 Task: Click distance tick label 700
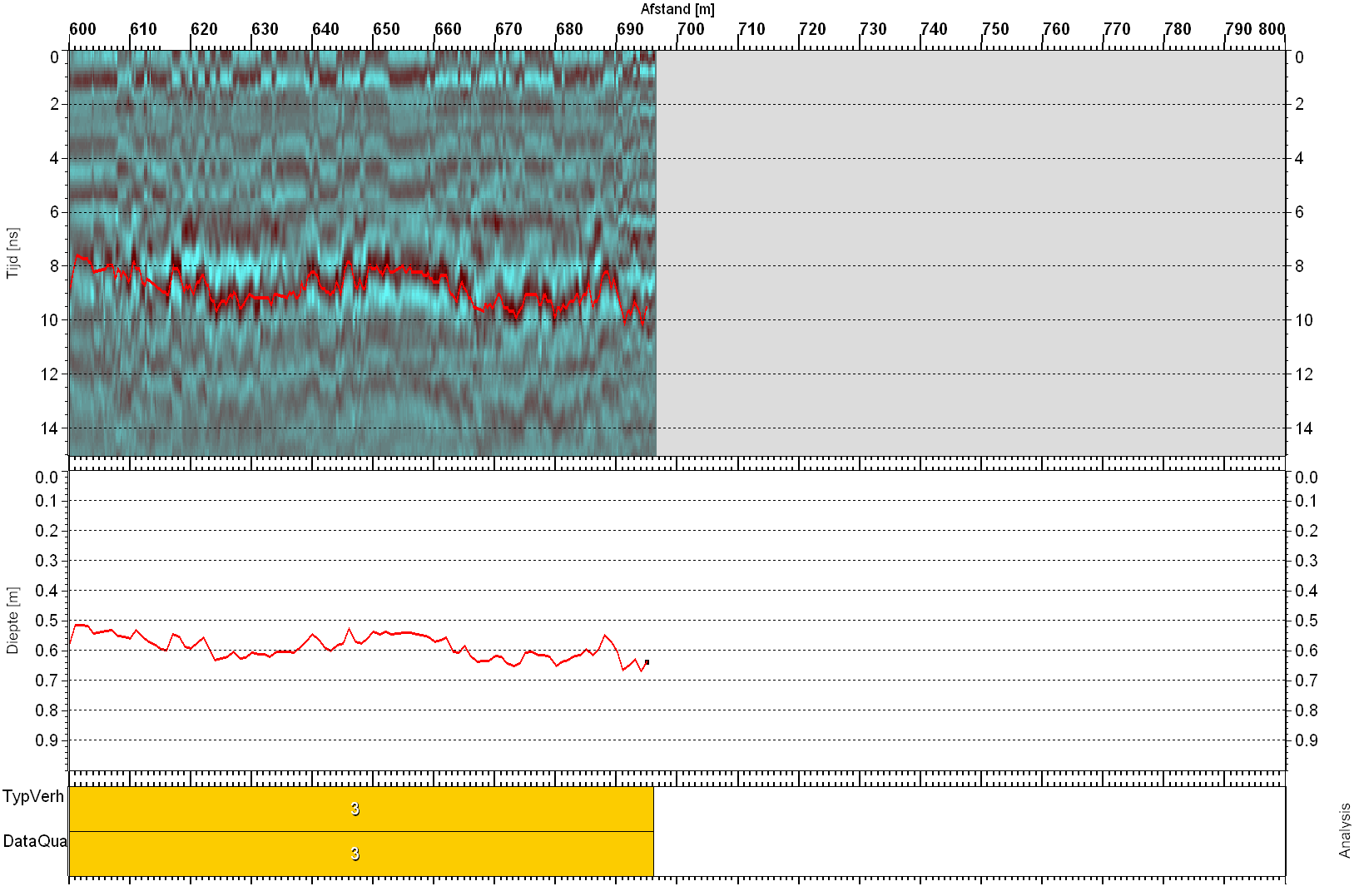[x=691, y=29]
